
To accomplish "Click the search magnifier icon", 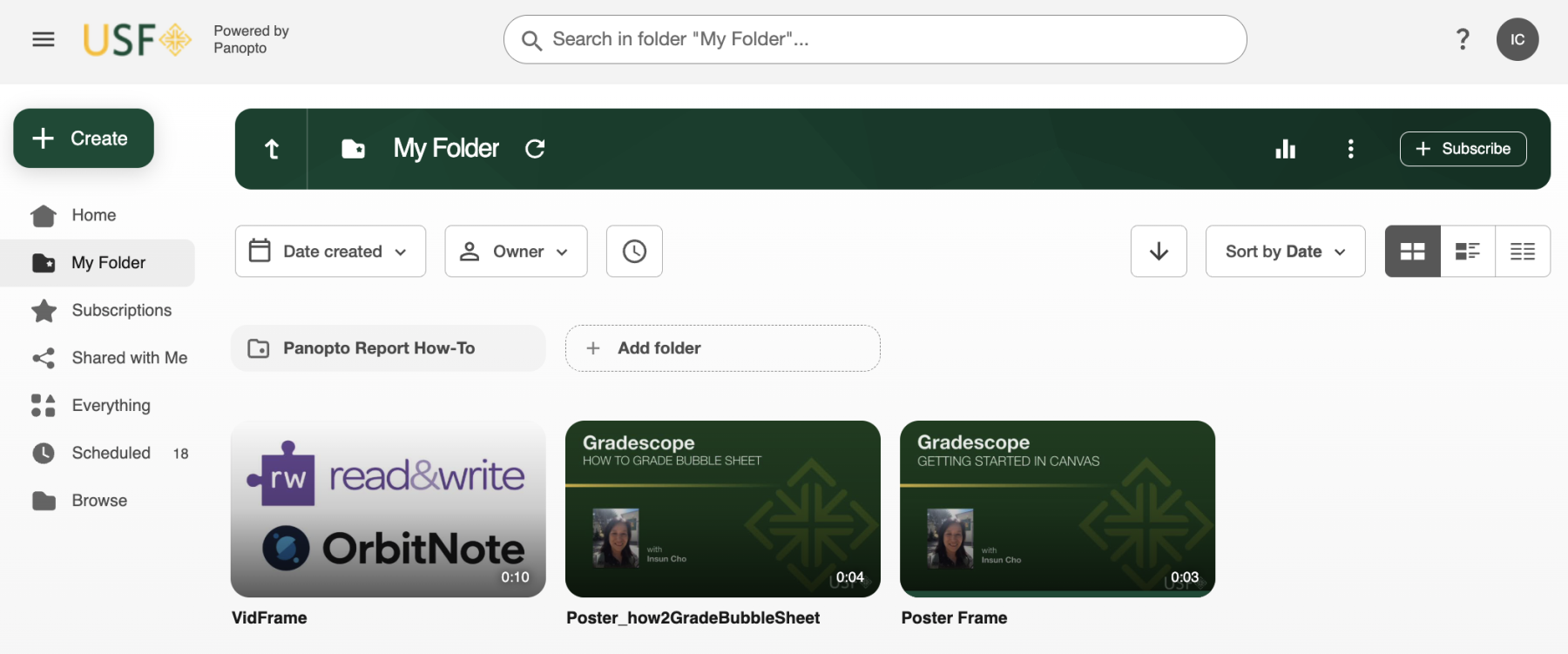I will [531, 40].
